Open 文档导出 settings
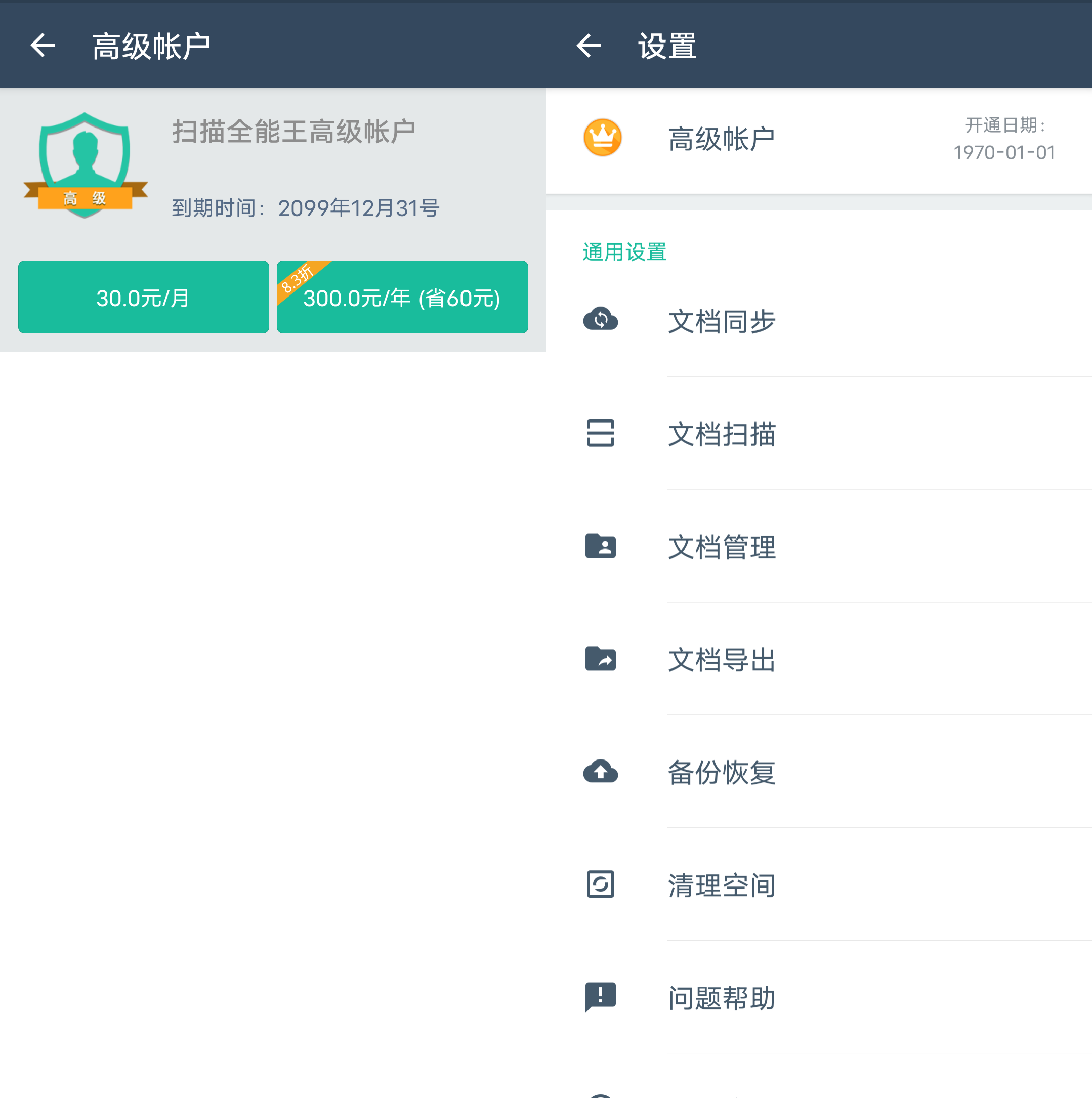Image resolution: width=1092 pixels, height=1098 pixels. [819, 659]
